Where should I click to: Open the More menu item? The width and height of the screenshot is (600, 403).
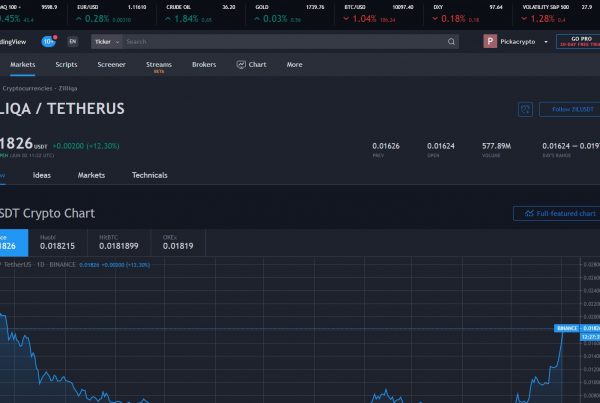click(294, 65)
